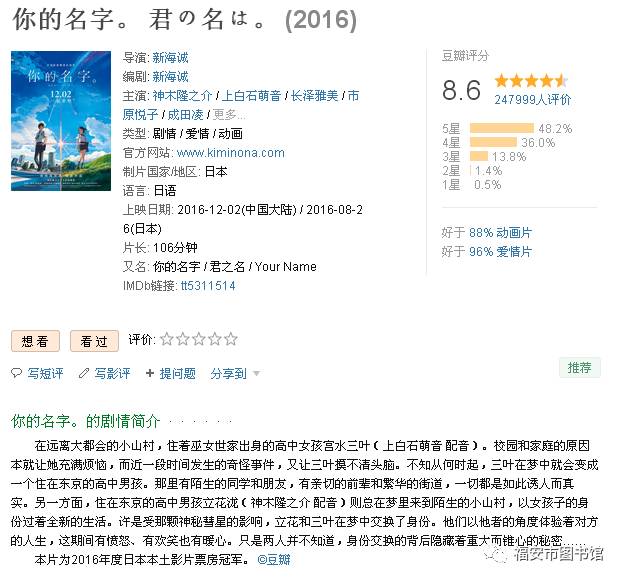
Task: Click the 1.4% two-star percentage
Action: click(489, 170)
